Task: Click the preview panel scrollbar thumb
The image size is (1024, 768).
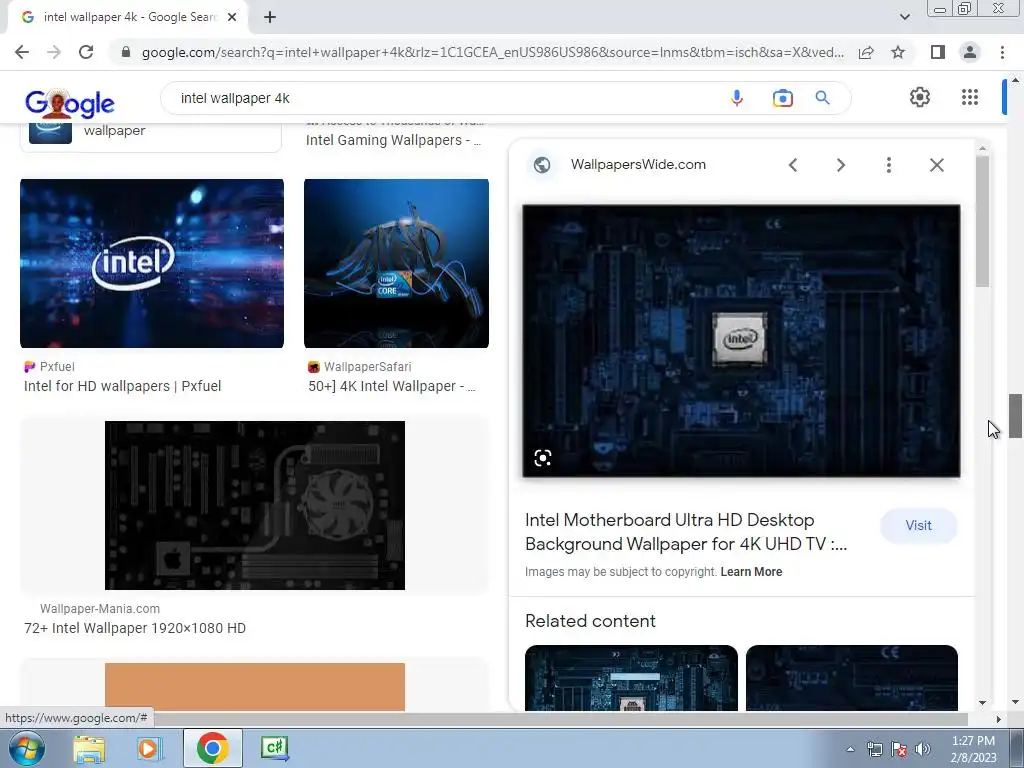Action: pyautogui.click(x=982, y=221)
